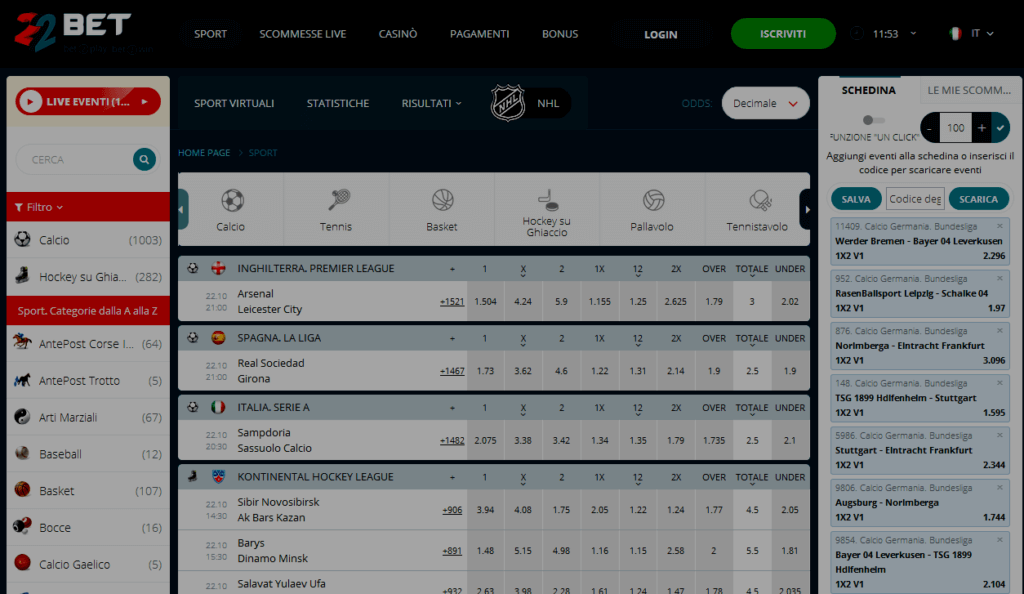Expand Serie A markets with plus
This screenshot has height=594, width=1024.
452,408
